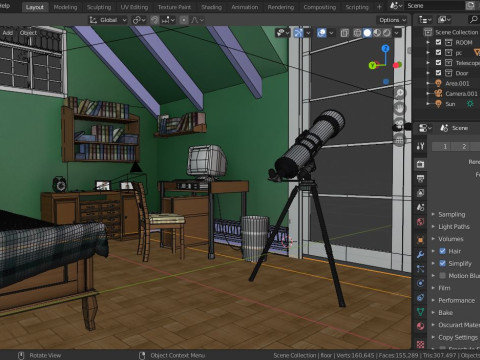
Task: Open the gizmo options dropdown arrow
Action: click(x=308, y=33)
